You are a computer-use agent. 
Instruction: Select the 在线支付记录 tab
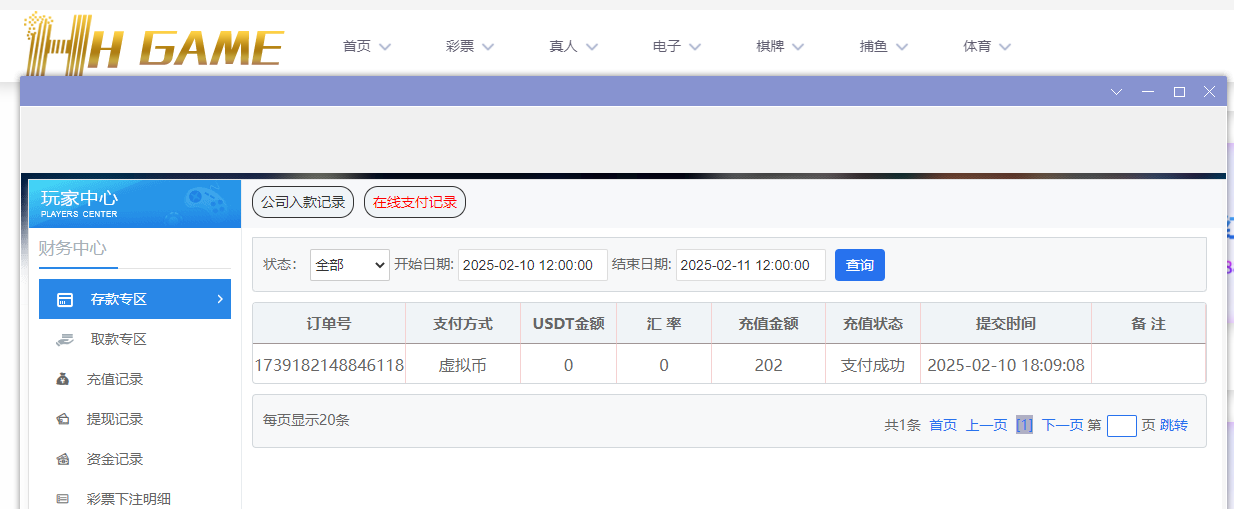pyautogui.click(x=415, y=202)
